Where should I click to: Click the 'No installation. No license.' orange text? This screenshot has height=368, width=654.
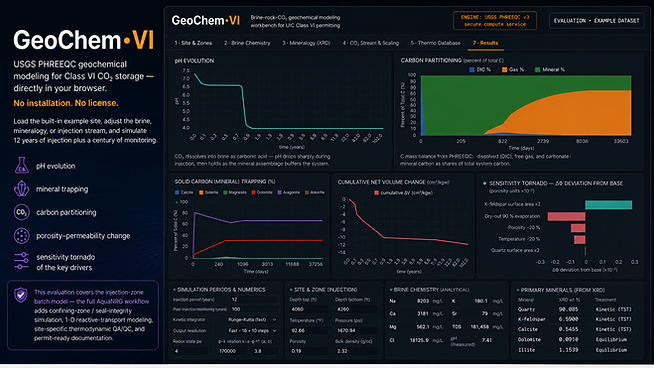[x=65, y=103]
